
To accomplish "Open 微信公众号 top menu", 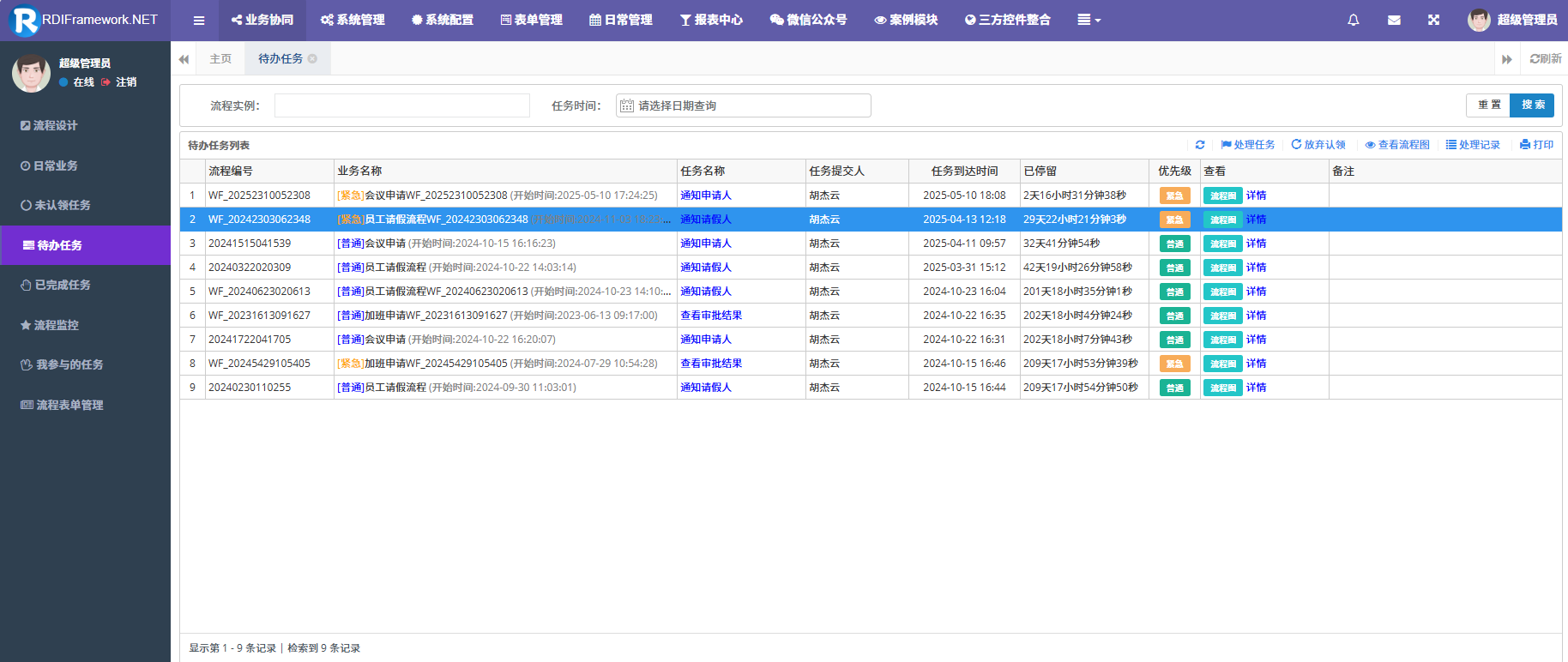I will [x=808, y=20].
